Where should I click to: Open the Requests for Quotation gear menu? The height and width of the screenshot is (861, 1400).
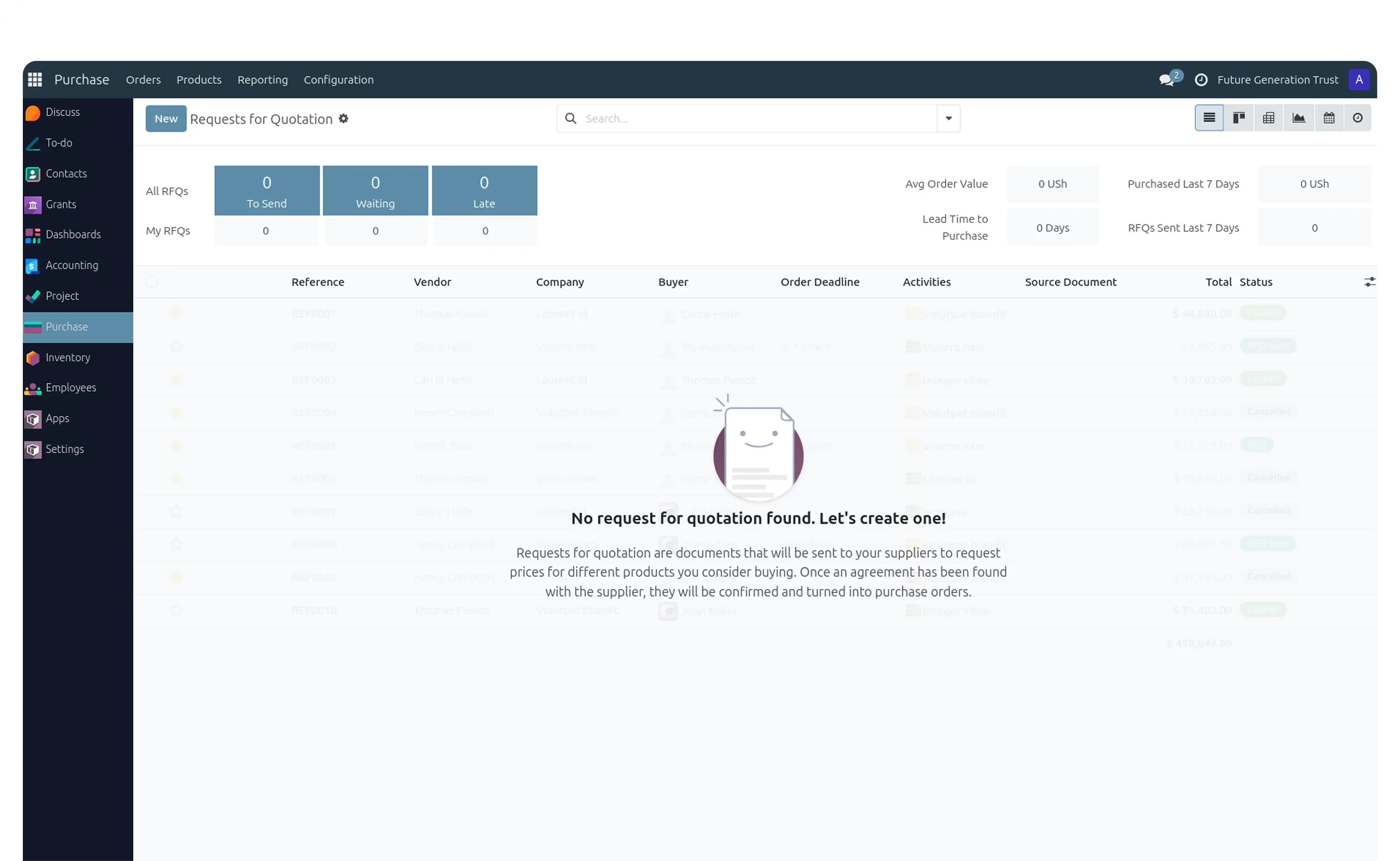click(x=344, y=118)
